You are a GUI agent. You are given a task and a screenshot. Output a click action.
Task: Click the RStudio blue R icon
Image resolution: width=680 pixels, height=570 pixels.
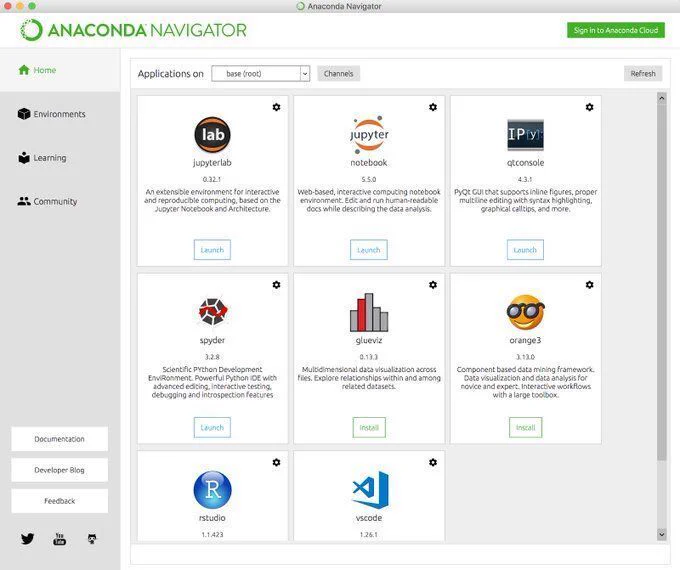tap(212, 490)
